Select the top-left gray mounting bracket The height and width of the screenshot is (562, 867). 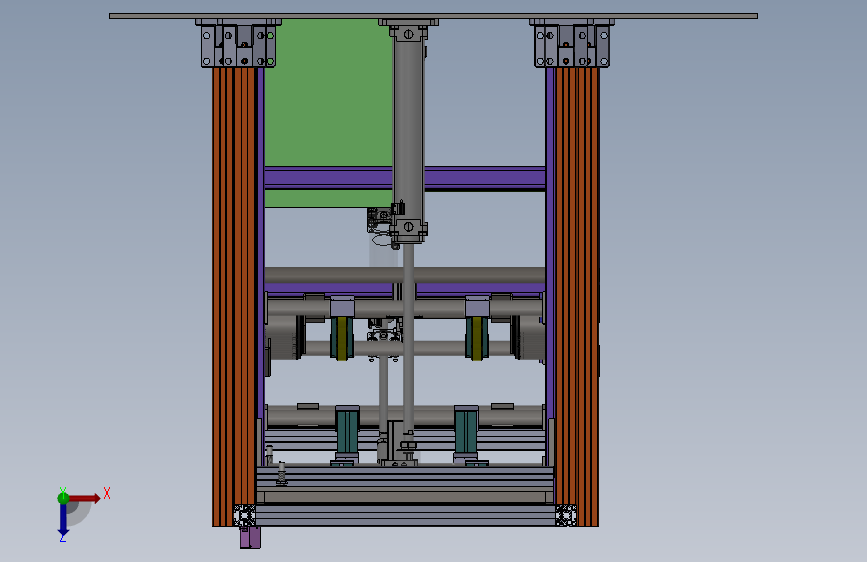(x=238, y=43)
